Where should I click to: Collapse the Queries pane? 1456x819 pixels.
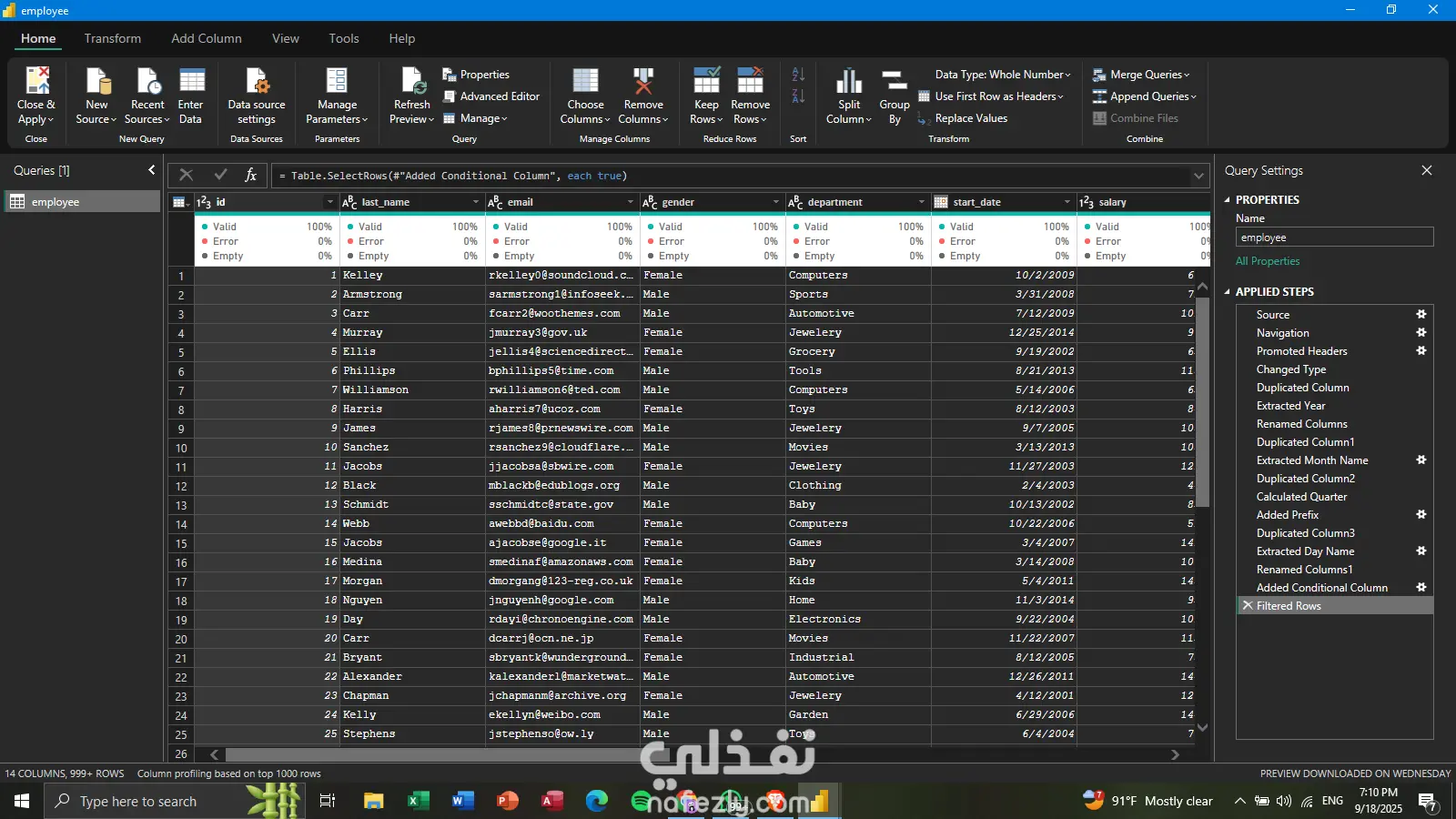(151, 170)
